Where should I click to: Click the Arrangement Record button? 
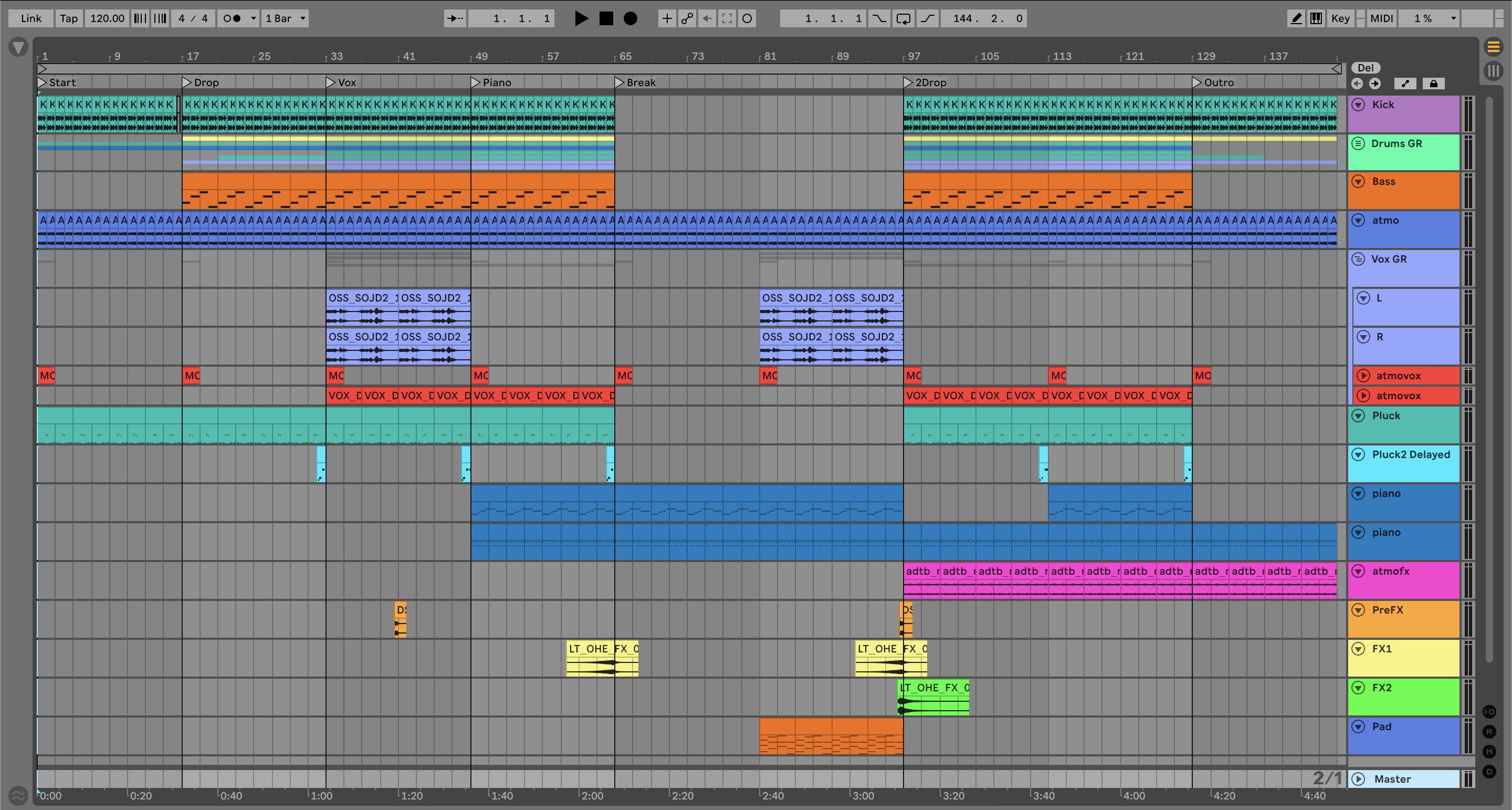click(630, 18)
